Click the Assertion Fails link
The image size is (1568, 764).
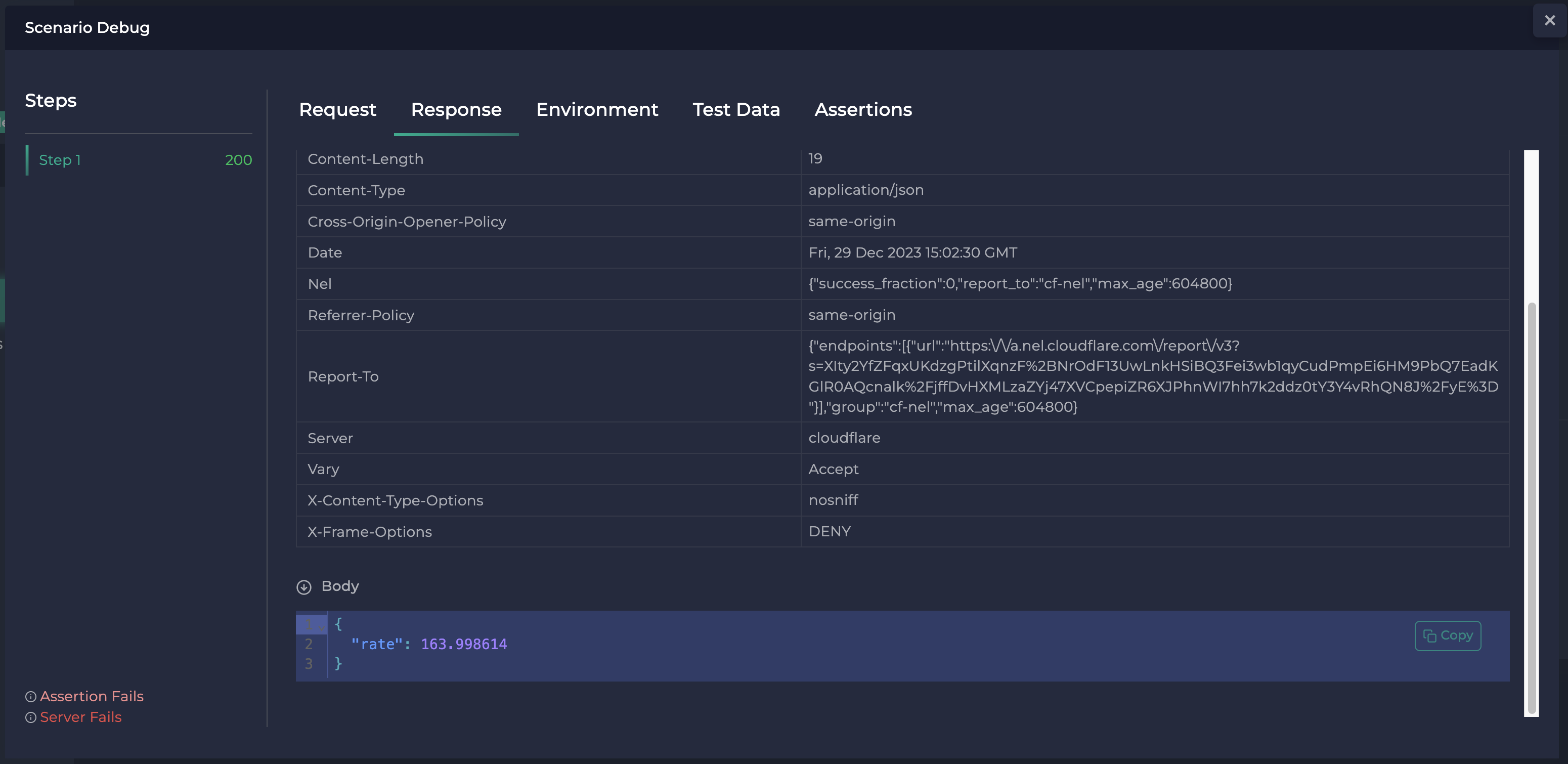point(92,696)
